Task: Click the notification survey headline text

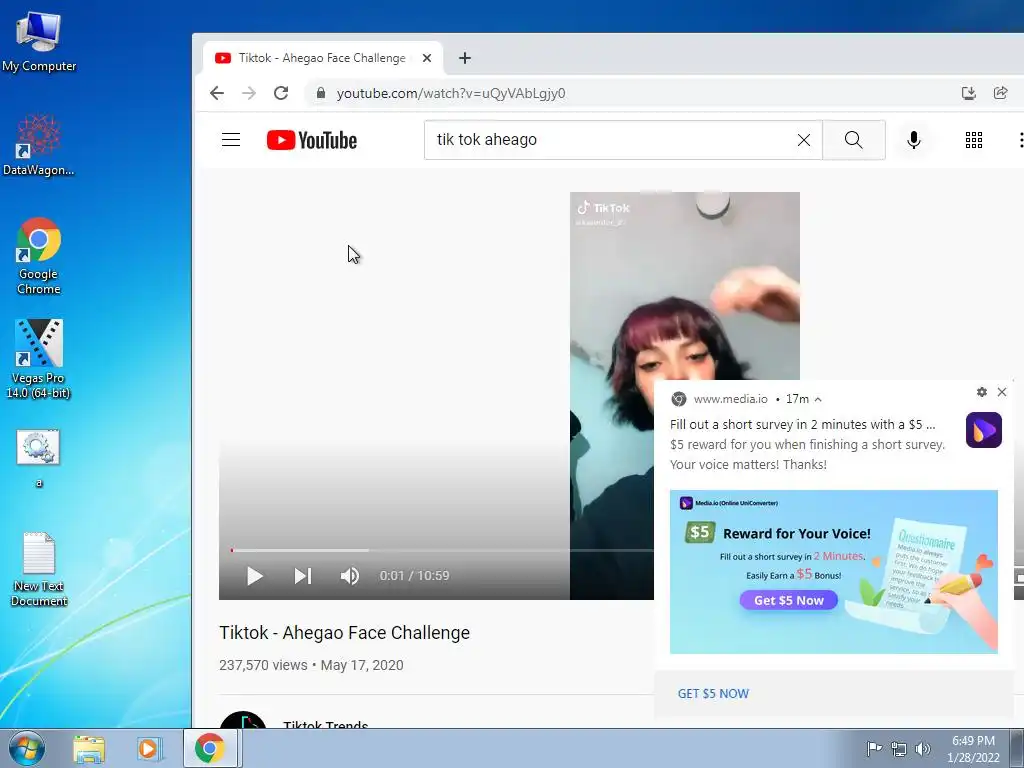Action: pos(803,424)
